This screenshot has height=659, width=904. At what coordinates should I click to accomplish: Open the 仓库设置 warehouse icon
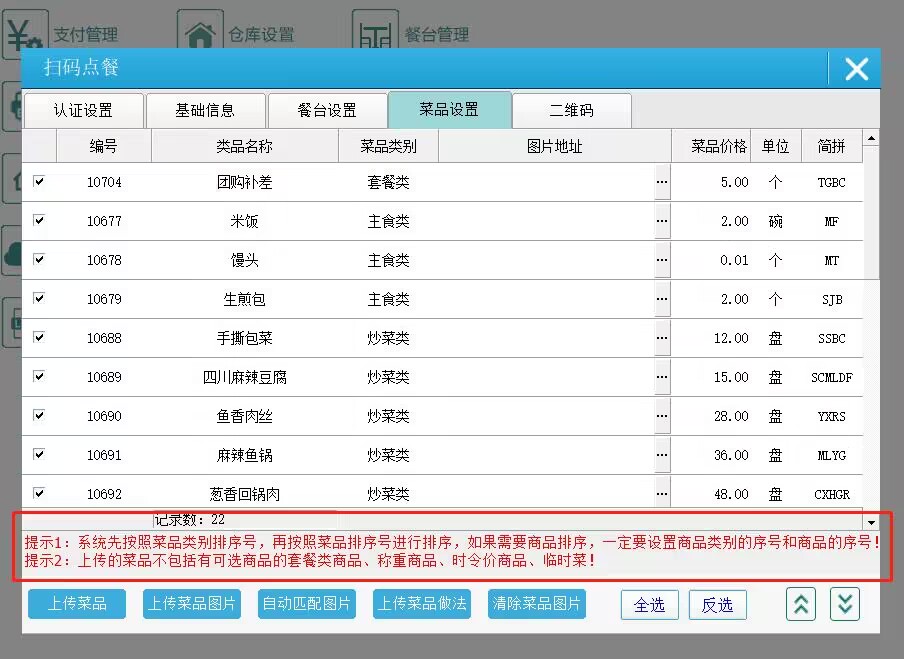pos(200,35)
